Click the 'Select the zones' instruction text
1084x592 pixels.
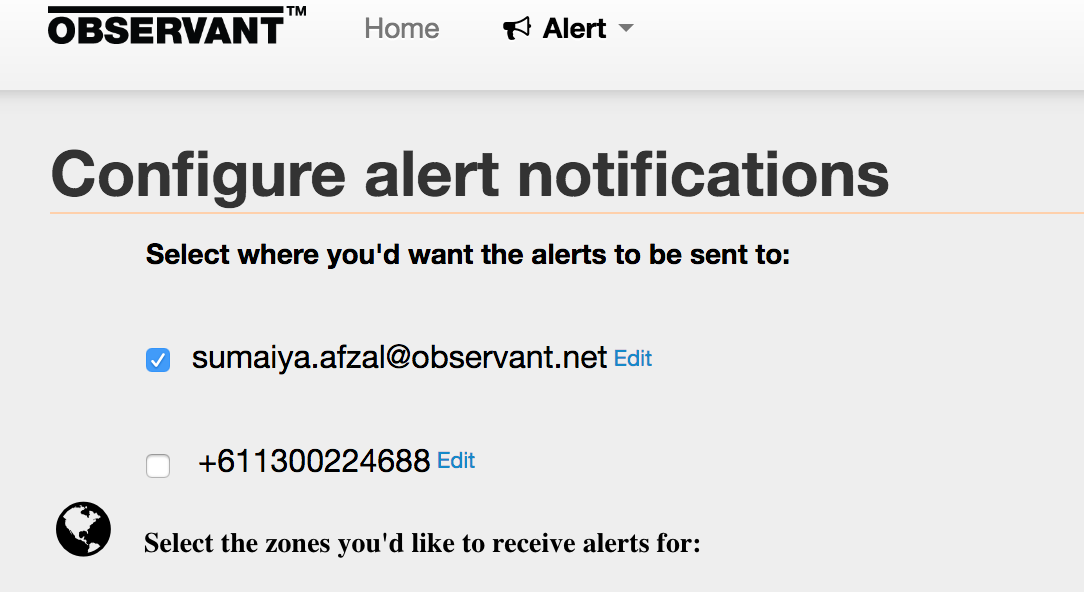point(422,543)
